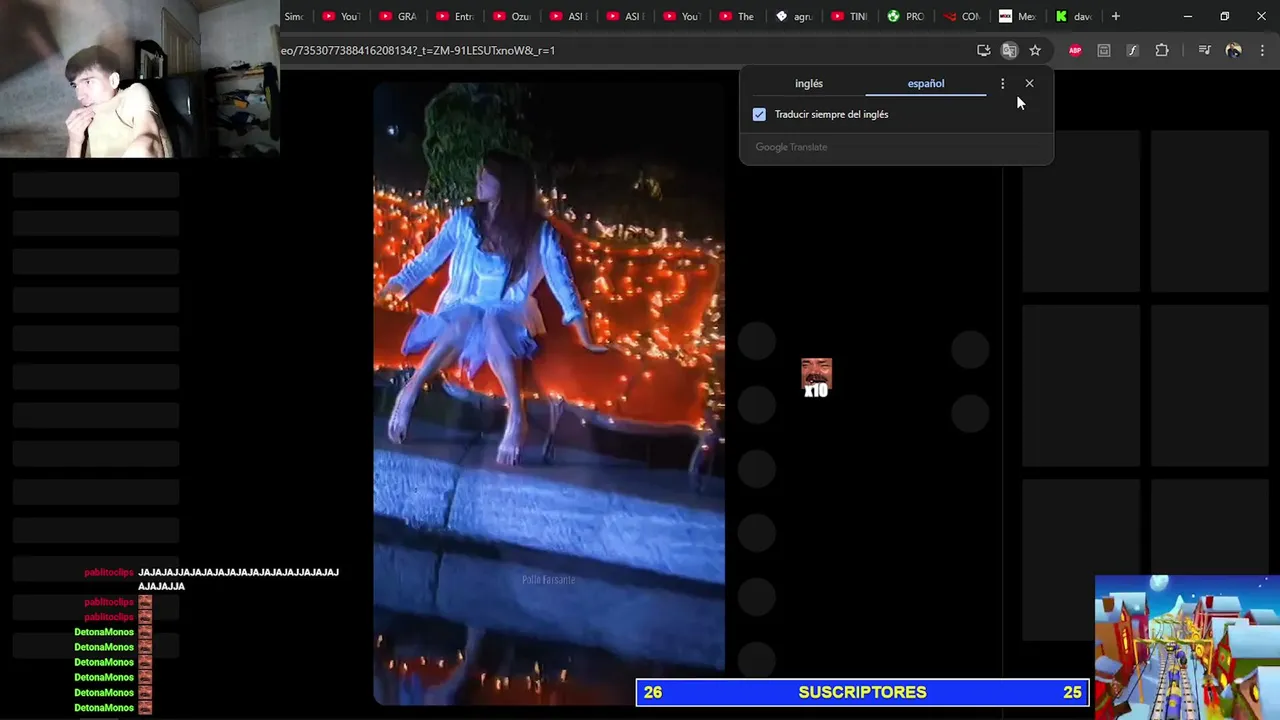Screen dimensions: 1280x720
Task: Select the 'español' language tab
Action: tap(926, 84)
